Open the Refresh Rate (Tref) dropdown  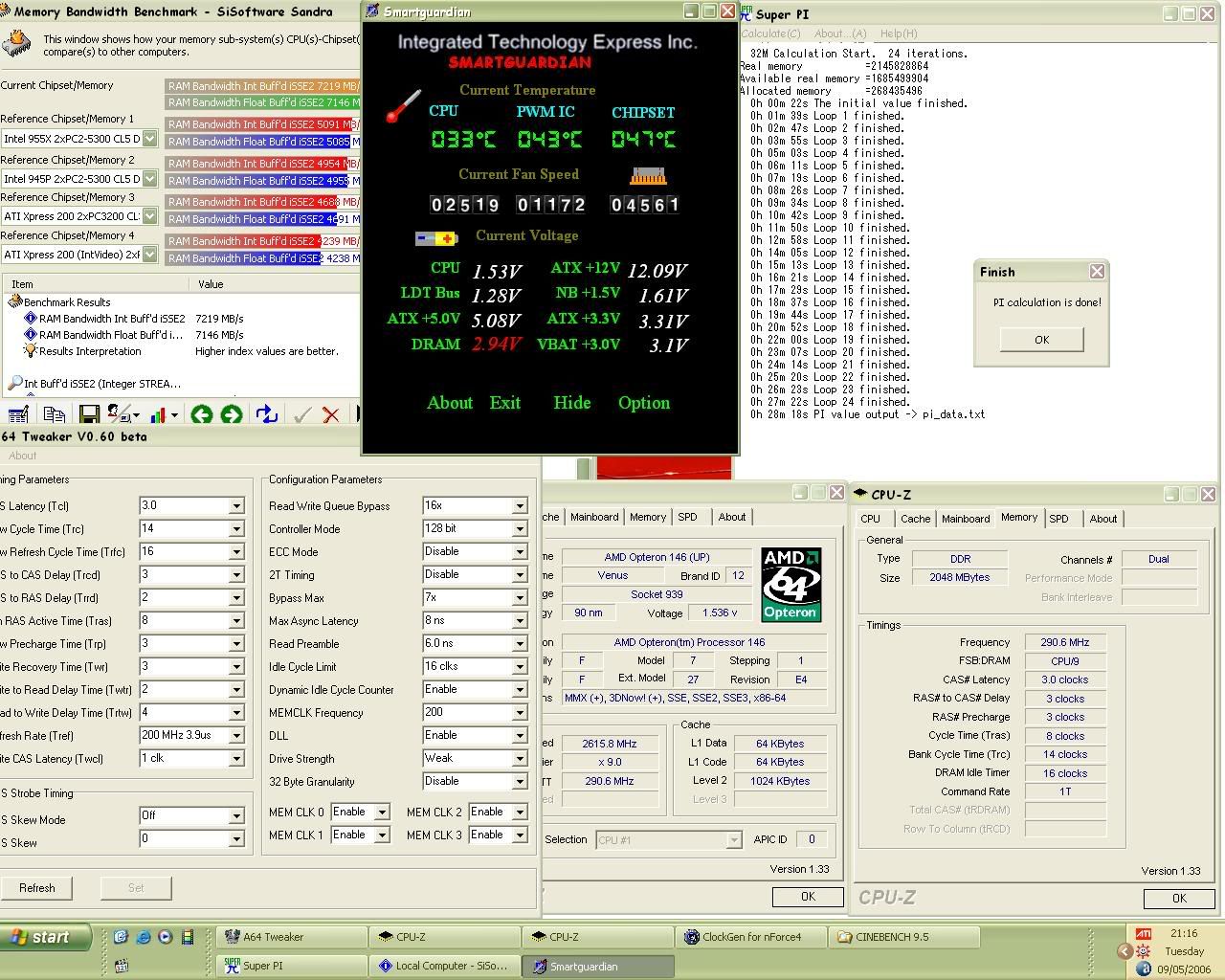pos(236,735)
